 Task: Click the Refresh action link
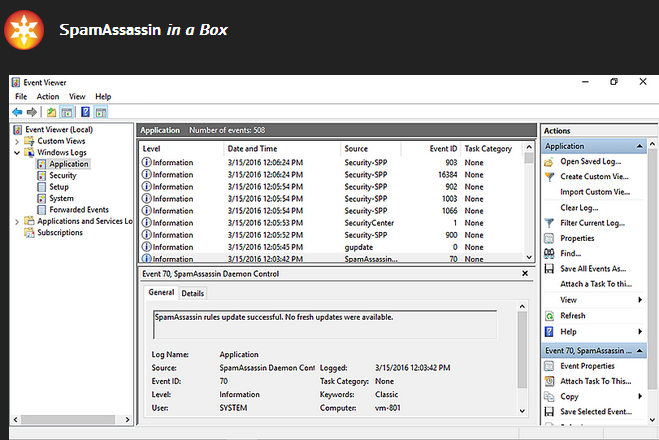tap(572, 316)
